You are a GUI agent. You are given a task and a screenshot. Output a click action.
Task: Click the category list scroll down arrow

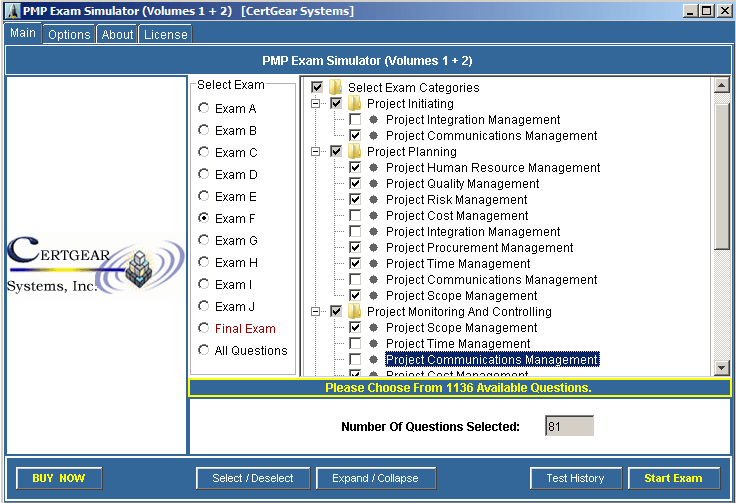click(721, 368)
